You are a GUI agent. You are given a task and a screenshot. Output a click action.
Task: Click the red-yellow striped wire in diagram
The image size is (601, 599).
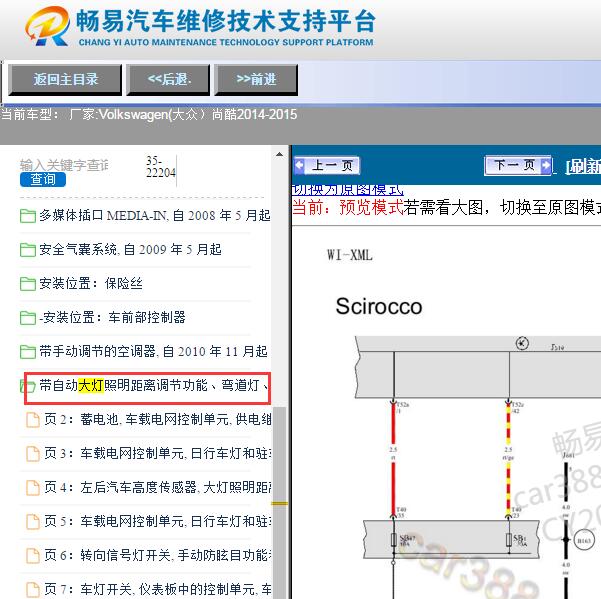click(x=509, y=460)
